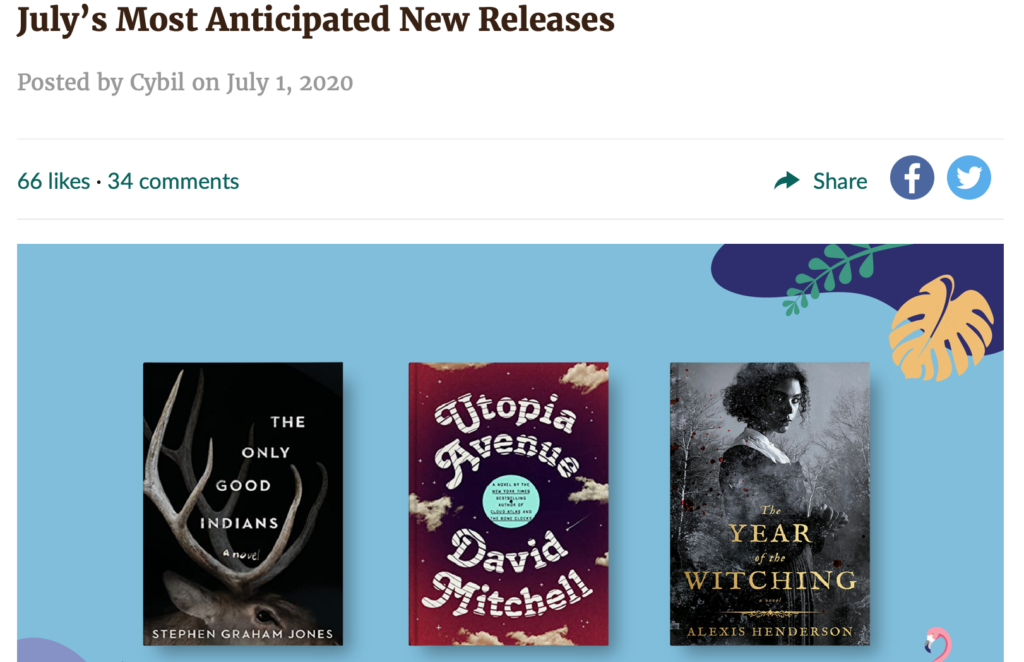Click the Facebook share icon
The image size is (1024, 662).
point(912,178)
